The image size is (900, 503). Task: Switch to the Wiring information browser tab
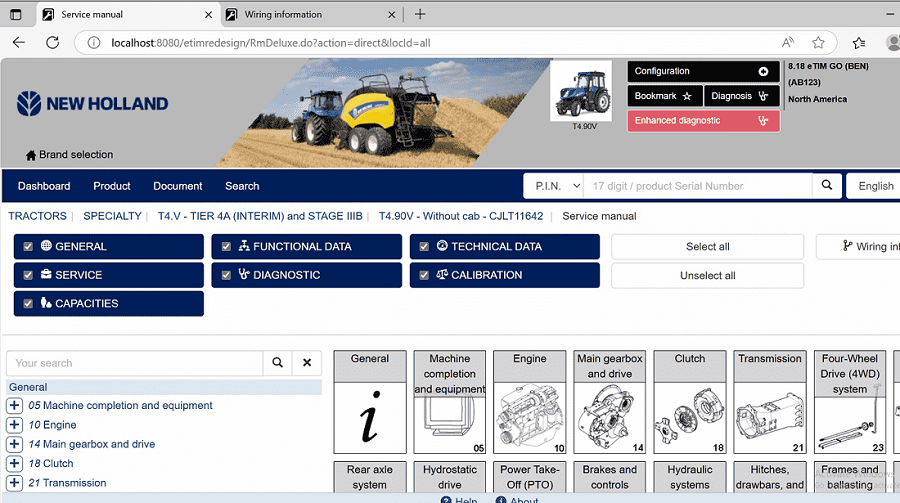284,14
